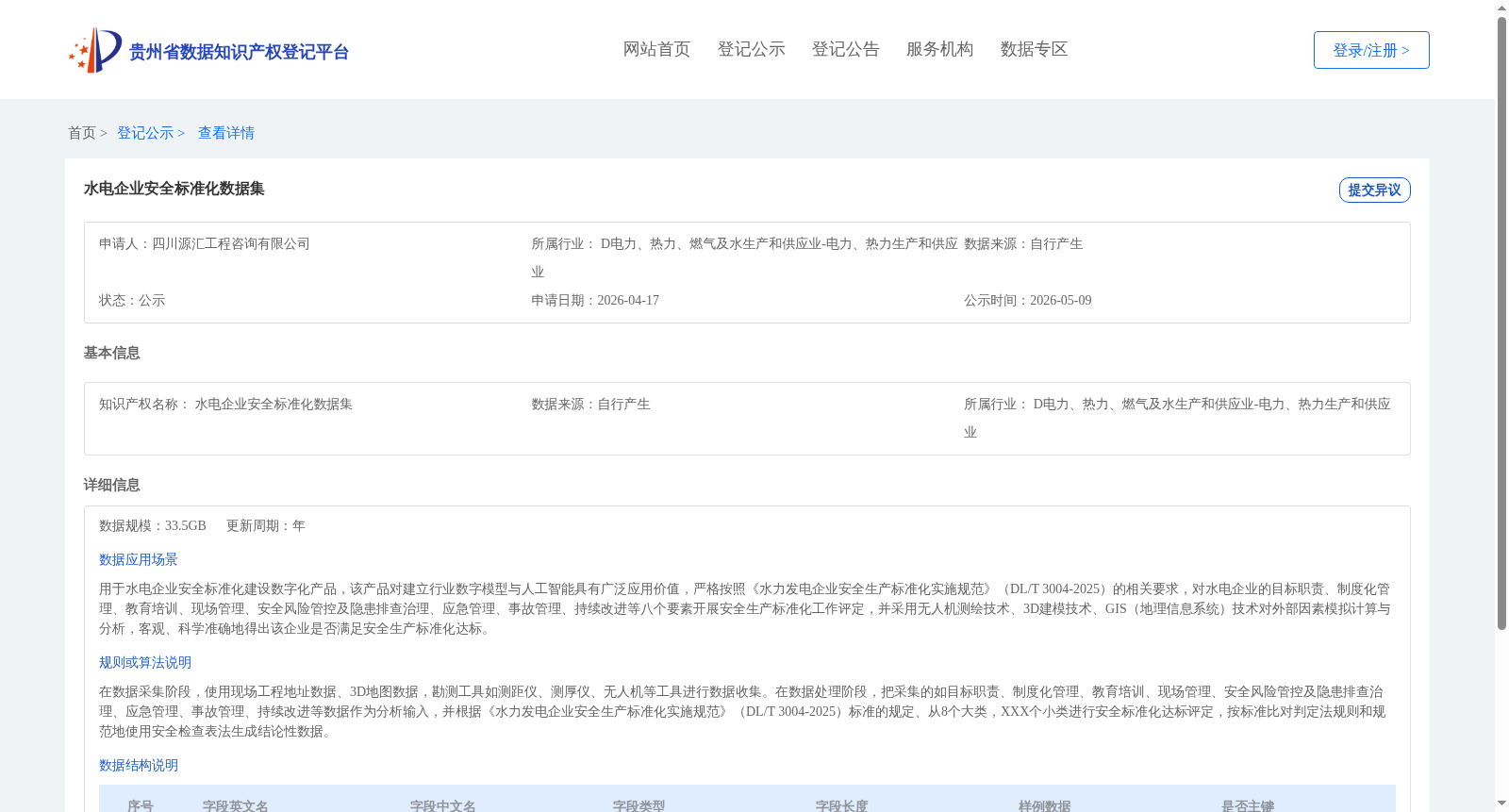This screenshot has height=812, width=1509.
Task: Click the vertical page scrollbar
Action: click(1501, 323)
